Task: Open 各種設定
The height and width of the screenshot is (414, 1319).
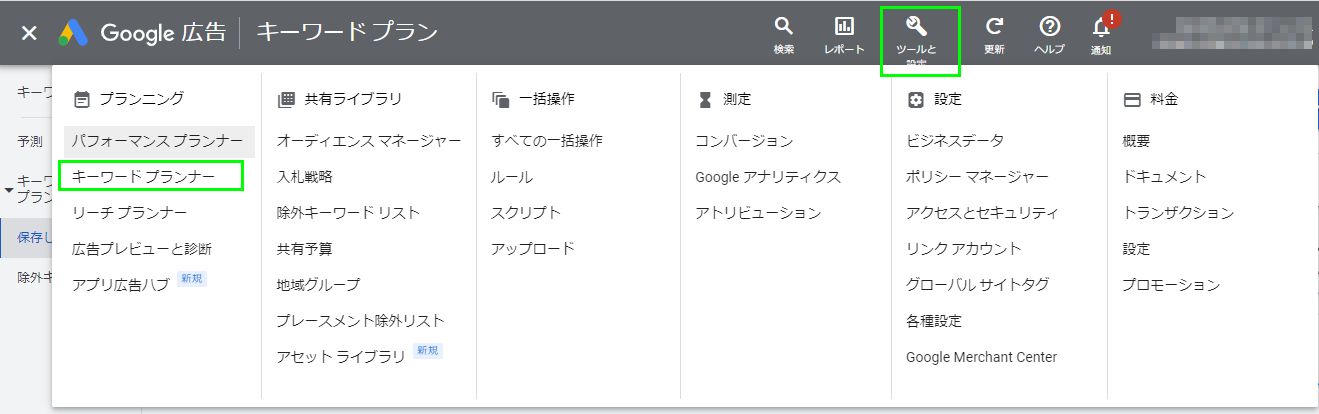Action: coord(934,321)
